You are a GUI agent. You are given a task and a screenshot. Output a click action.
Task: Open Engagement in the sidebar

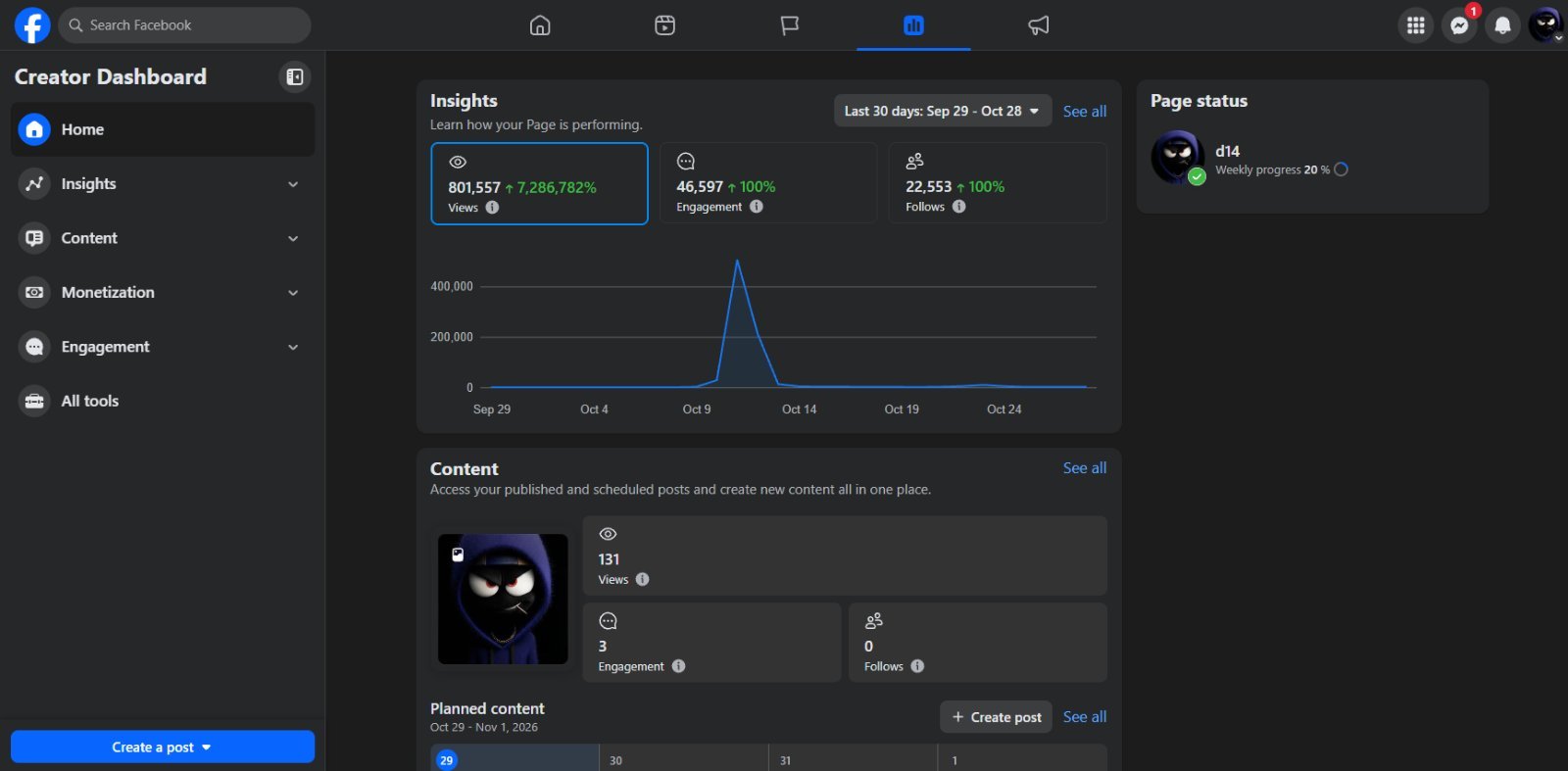[x=163, y=347]
